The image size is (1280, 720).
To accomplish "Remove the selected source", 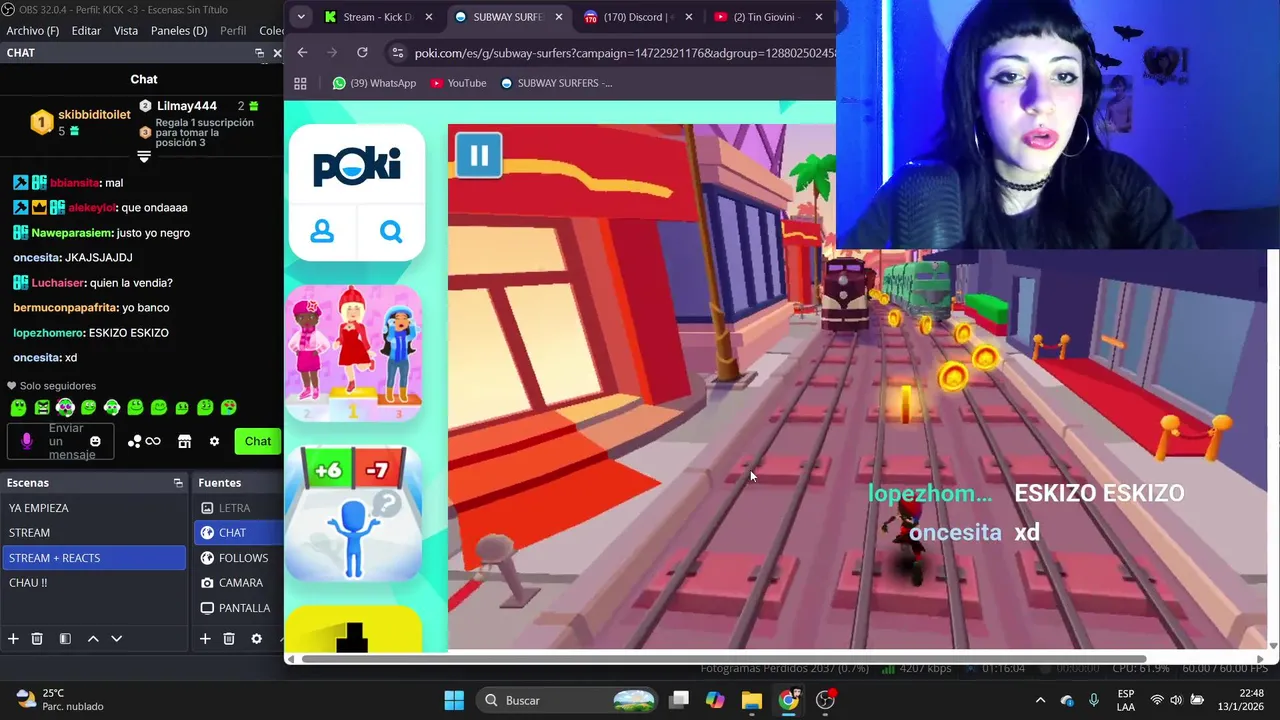I will 229,639.
